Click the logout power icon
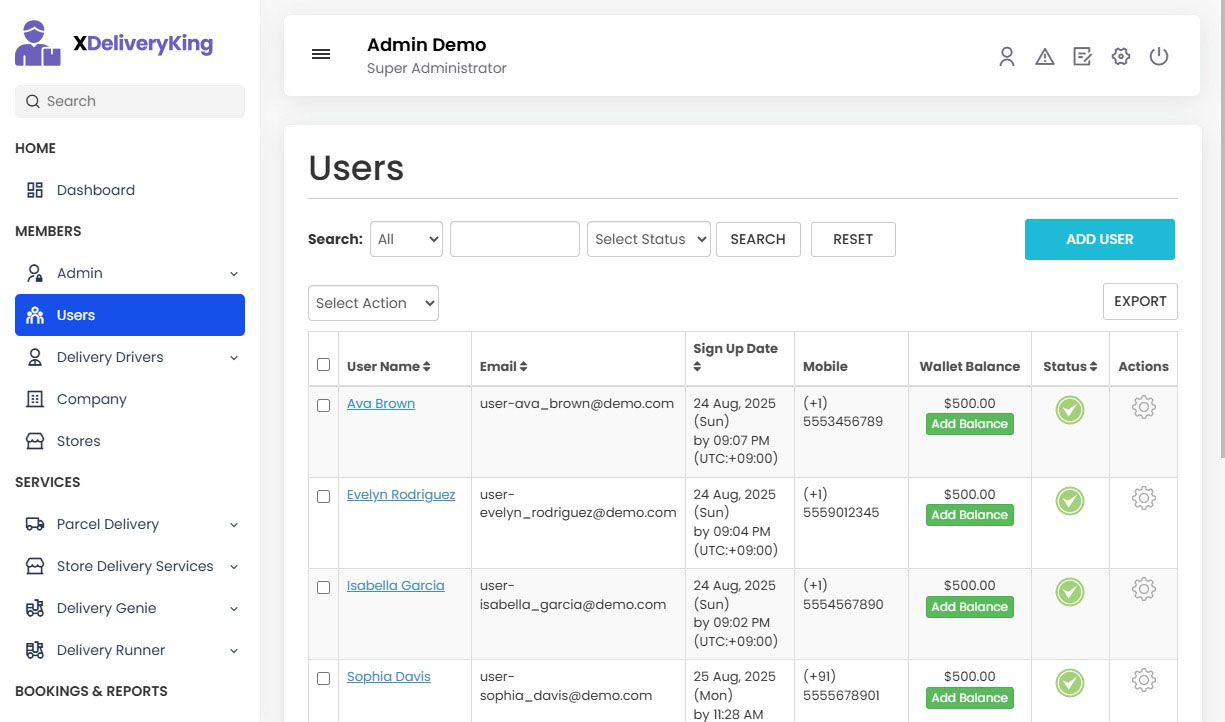1225x722 pixels. click(1159, 56)
